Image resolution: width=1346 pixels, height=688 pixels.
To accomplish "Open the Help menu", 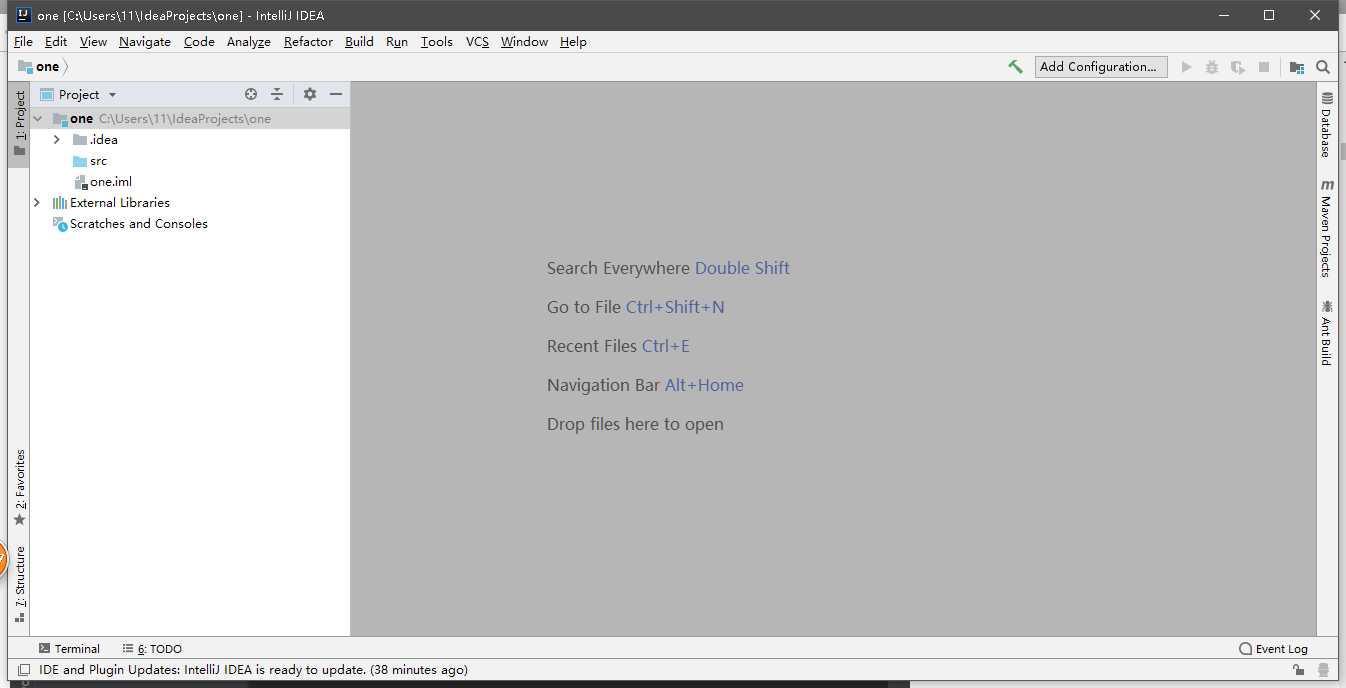I will [x=573, y=42].
